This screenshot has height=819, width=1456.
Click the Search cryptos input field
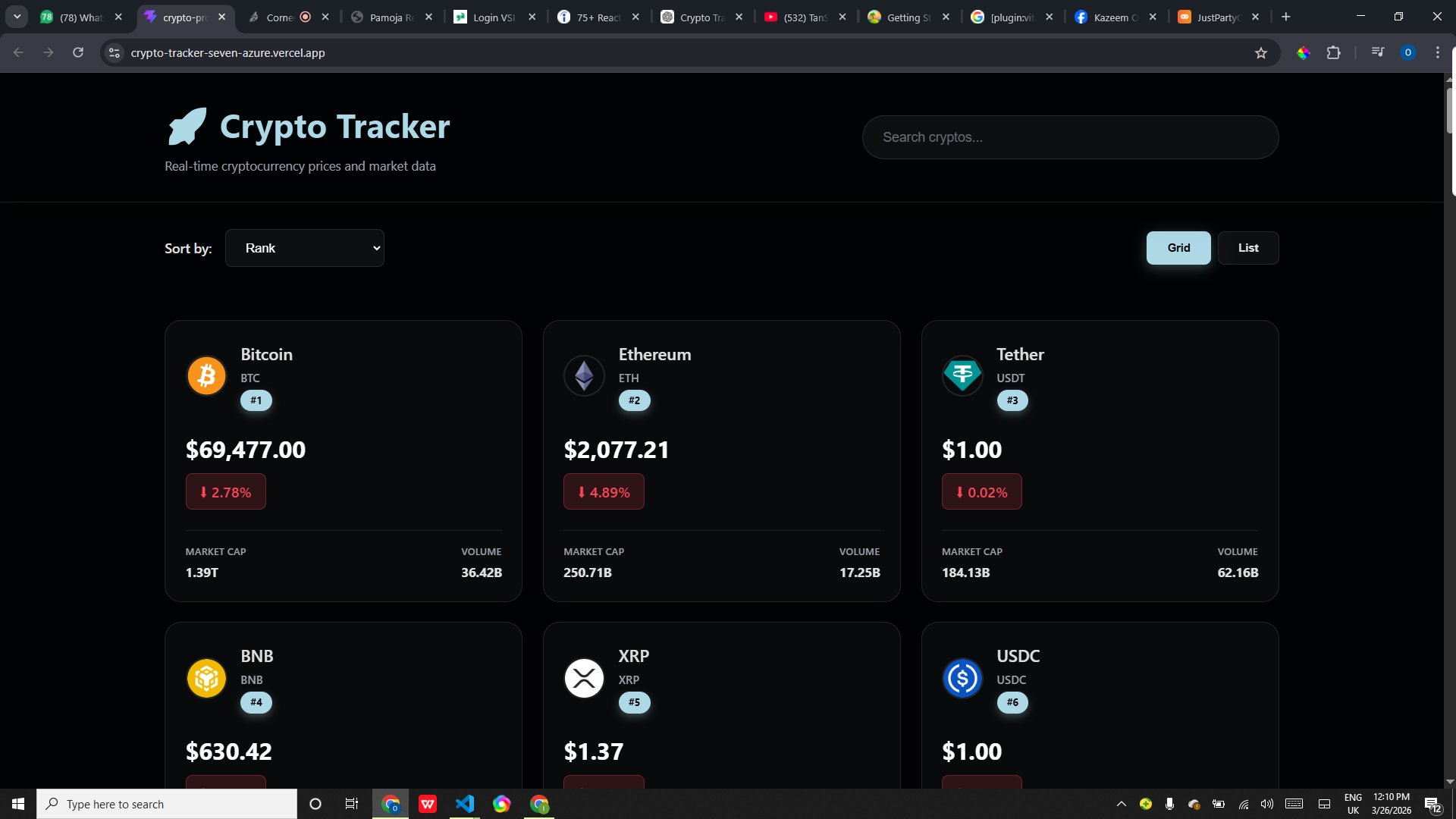click(1070, 137)
